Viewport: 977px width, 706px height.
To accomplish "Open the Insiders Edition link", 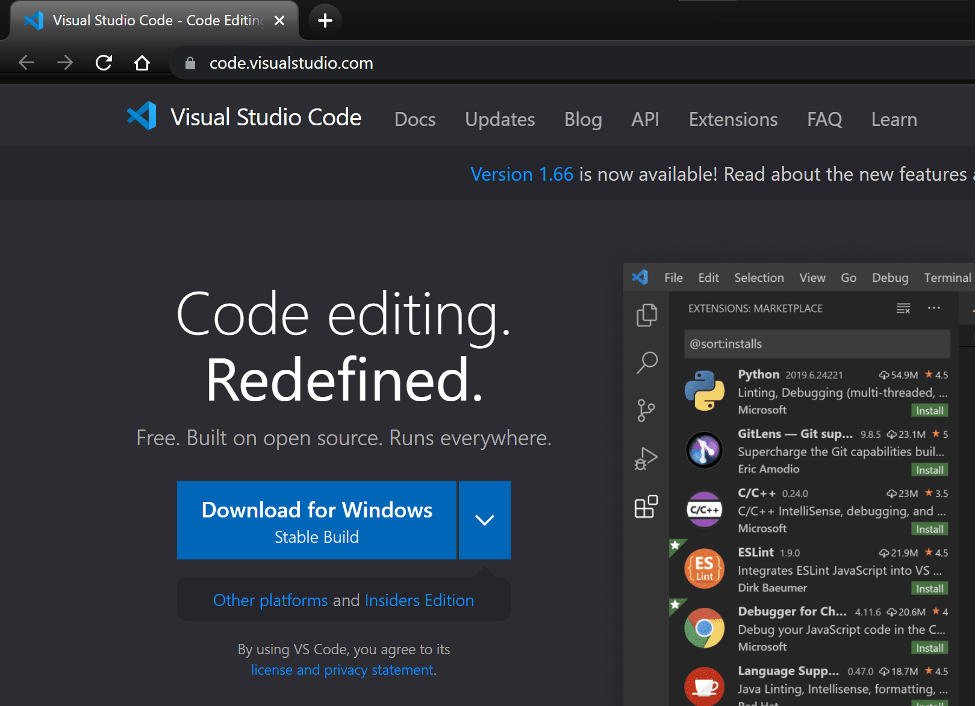I will (x=419, y=600).
